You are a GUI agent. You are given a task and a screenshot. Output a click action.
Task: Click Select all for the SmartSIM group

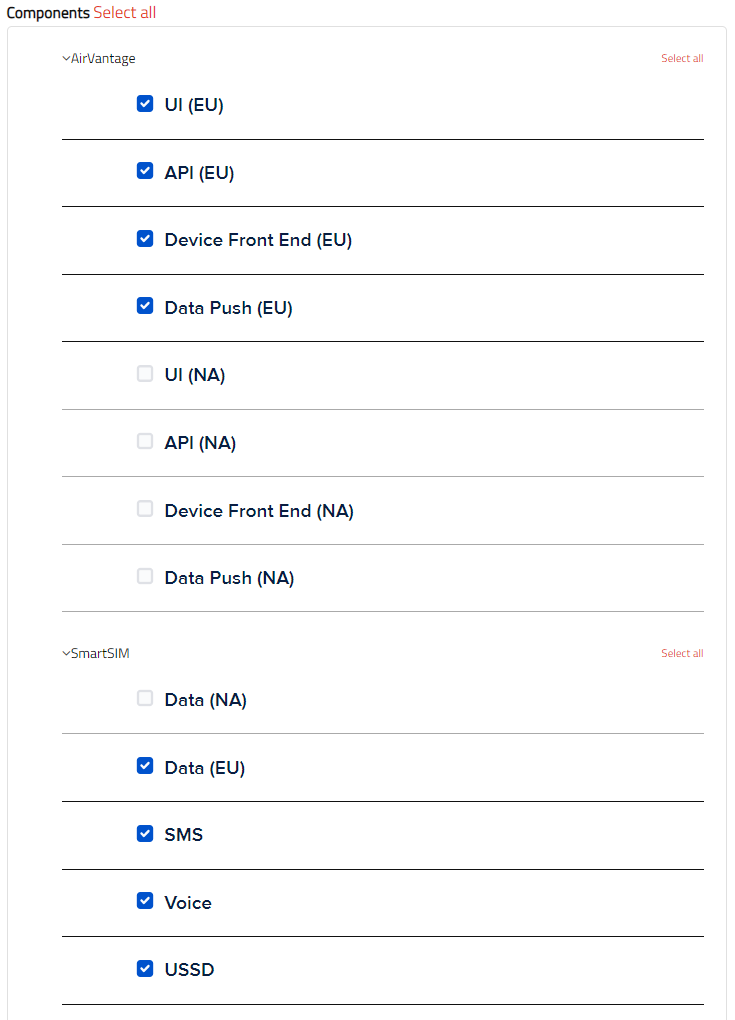tap(682, 654)
